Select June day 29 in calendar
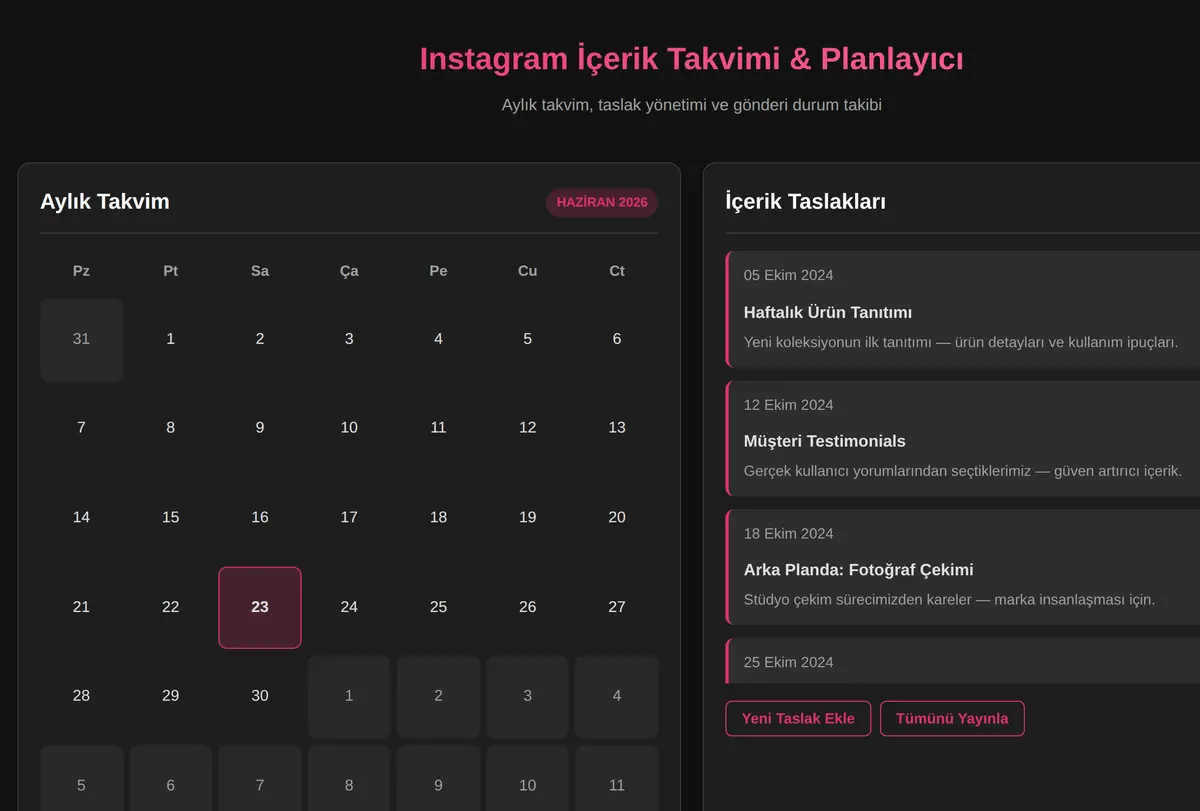Viewport: 1200px width, 811px height. [x=171, y=696]
